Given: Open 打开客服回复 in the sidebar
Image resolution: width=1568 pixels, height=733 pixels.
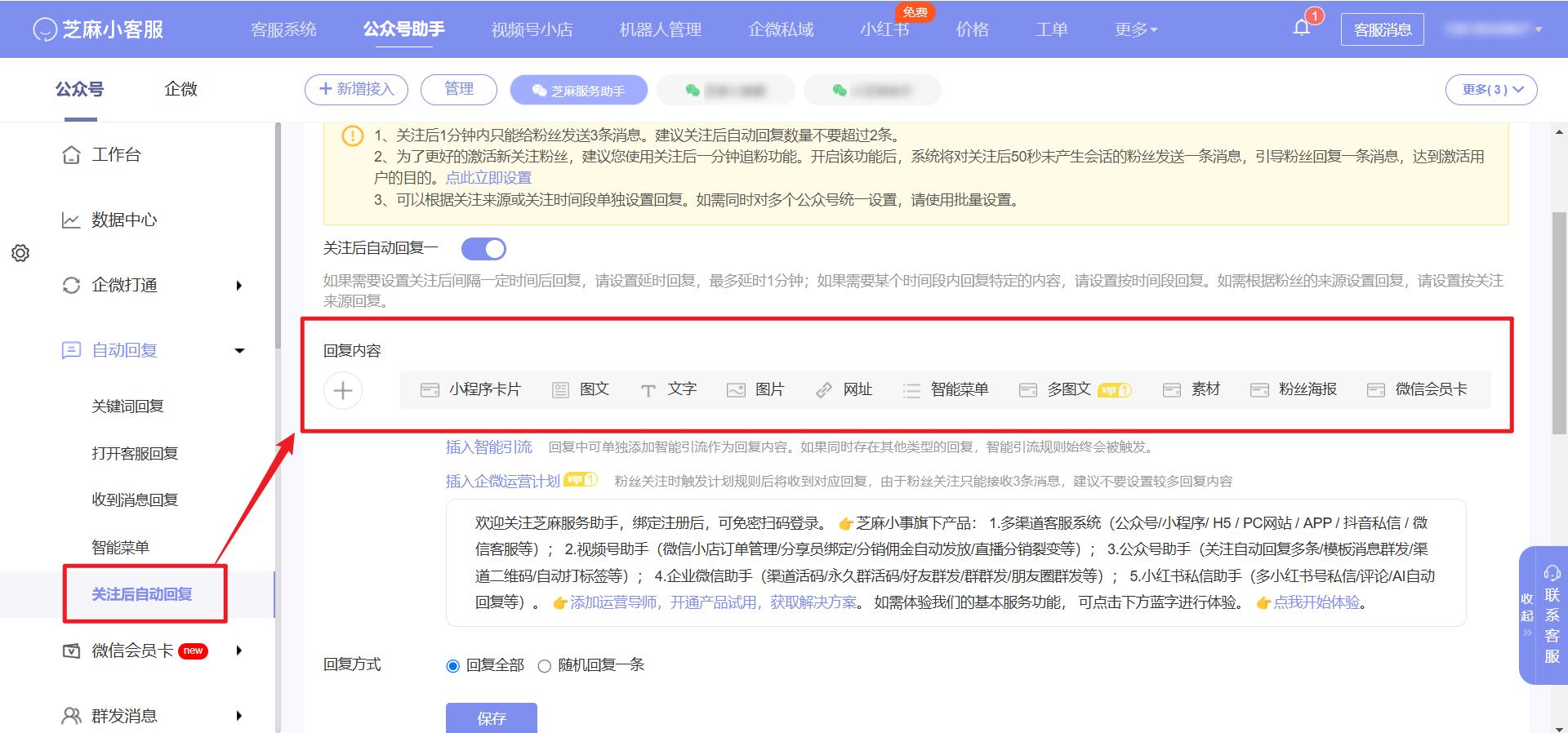Looking at the screenshot, I should coord(135,454).
